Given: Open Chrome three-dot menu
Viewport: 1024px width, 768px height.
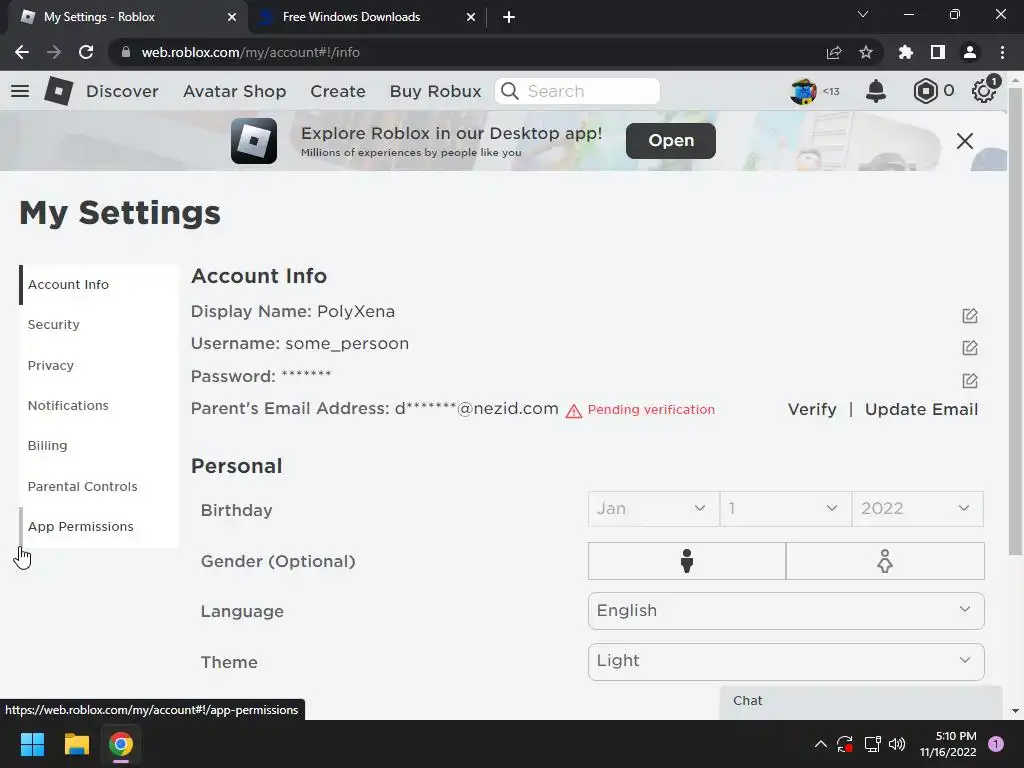Looking at the screenshot, I should coord(1002,52).
